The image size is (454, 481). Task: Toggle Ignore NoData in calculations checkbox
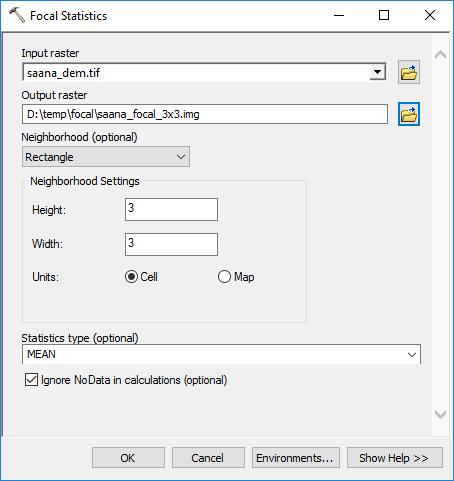click(x=31, y=380)
